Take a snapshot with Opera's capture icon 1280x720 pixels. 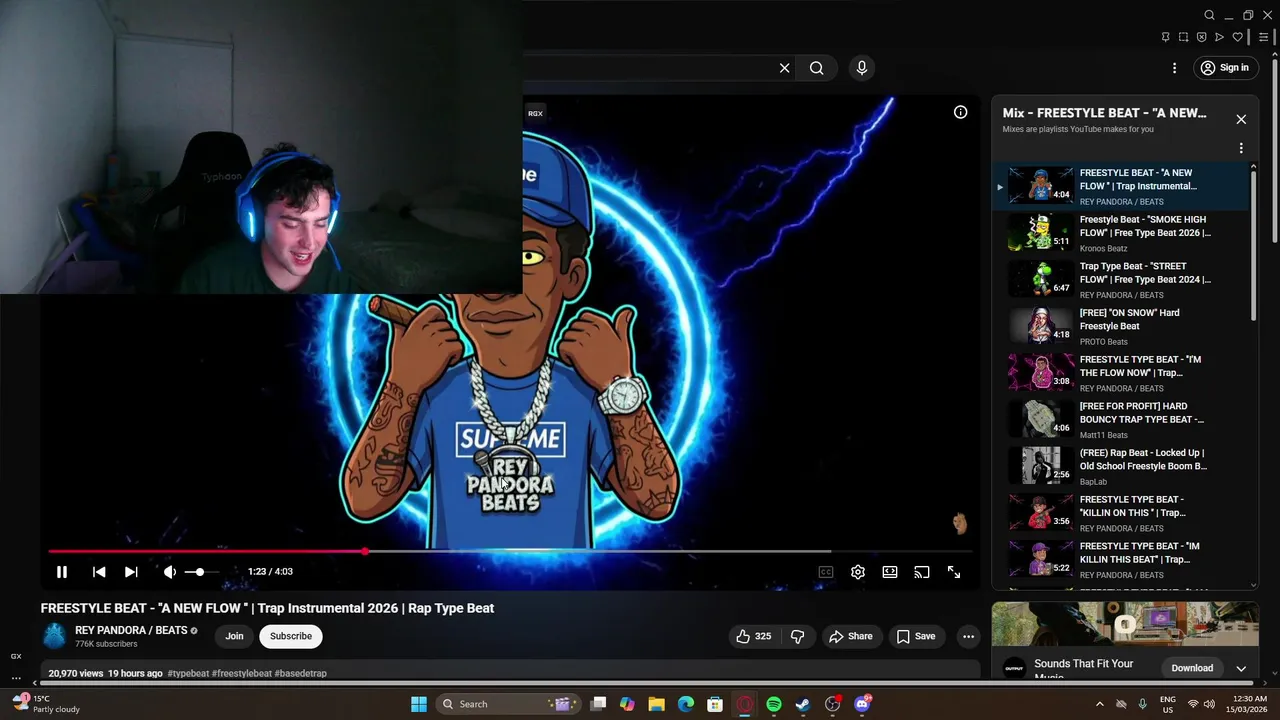pyautogui.click(x=1183, y=37)
